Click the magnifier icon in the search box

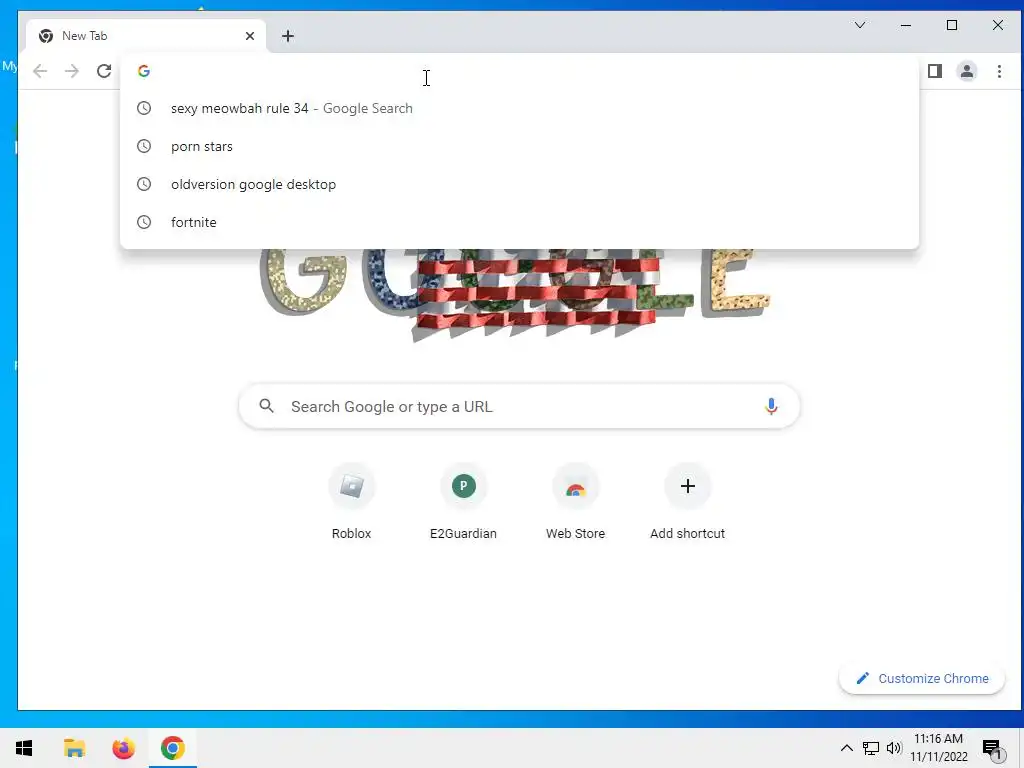[266, 406]
